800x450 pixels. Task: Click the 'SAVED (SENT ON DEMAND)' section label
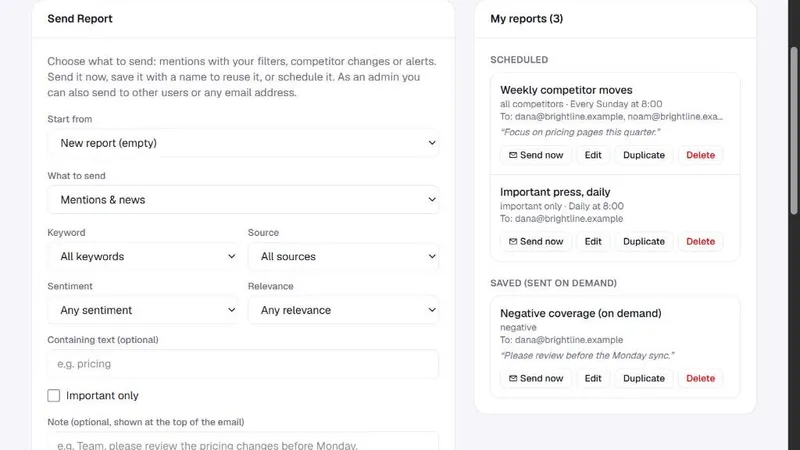pyautogui.click(x=554, y=283)
